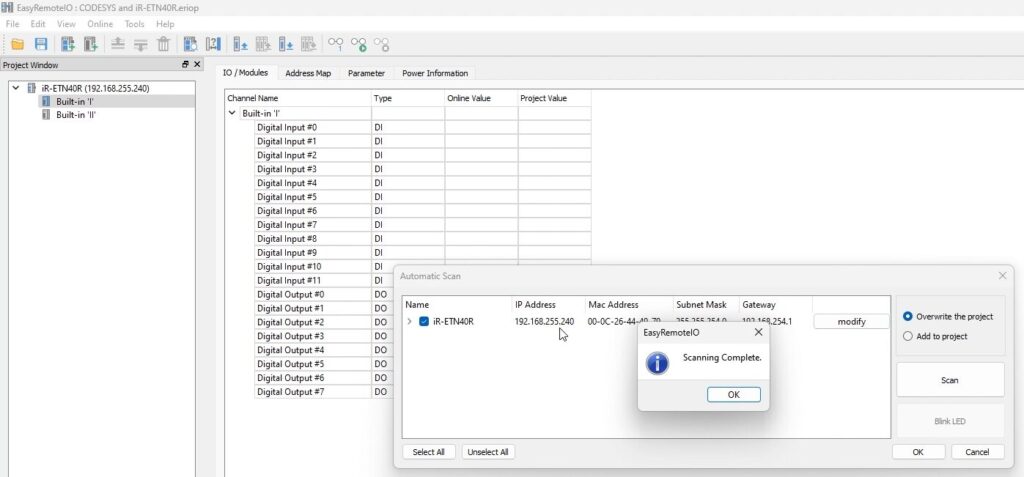Screen dimensions: 1024x477
Task: Click the Scan button
Action: pos(950,380)
